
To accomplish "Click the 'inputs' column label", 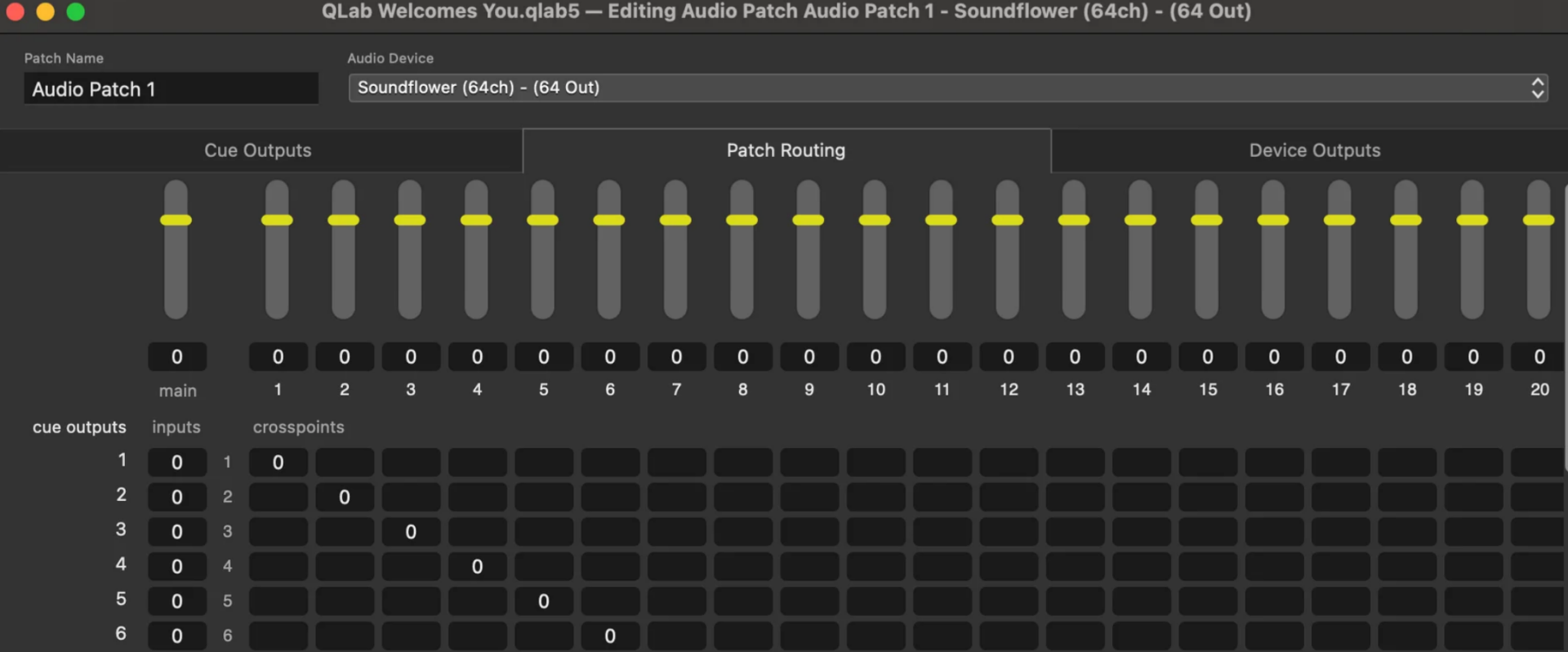I will coord(176,427).
